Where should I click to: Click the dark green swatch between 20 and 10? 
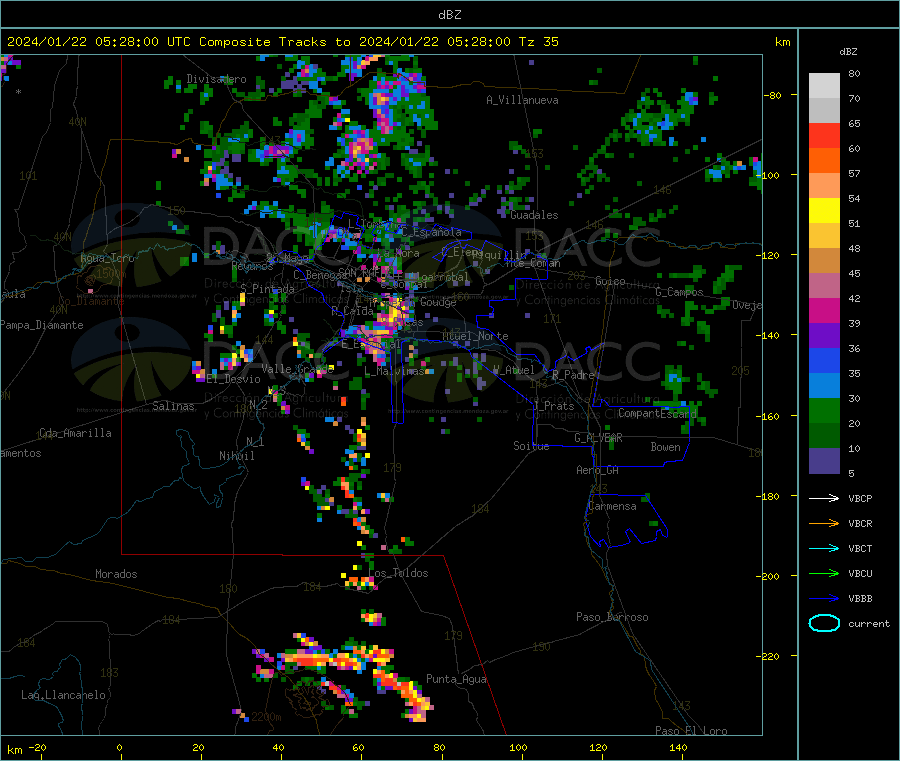tap(824, 436)
